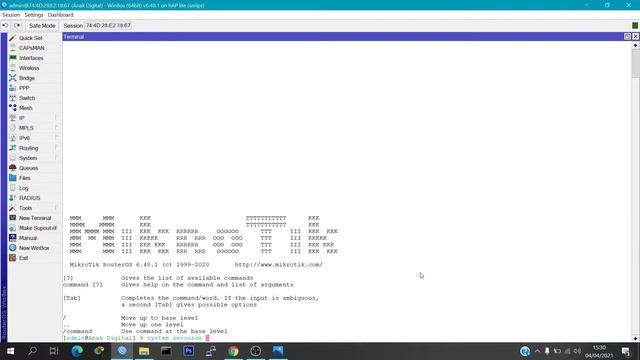The width and height of the screenshot is (640, 360).
Task: Open the Switch menu
Action: [x=27, y=98]
